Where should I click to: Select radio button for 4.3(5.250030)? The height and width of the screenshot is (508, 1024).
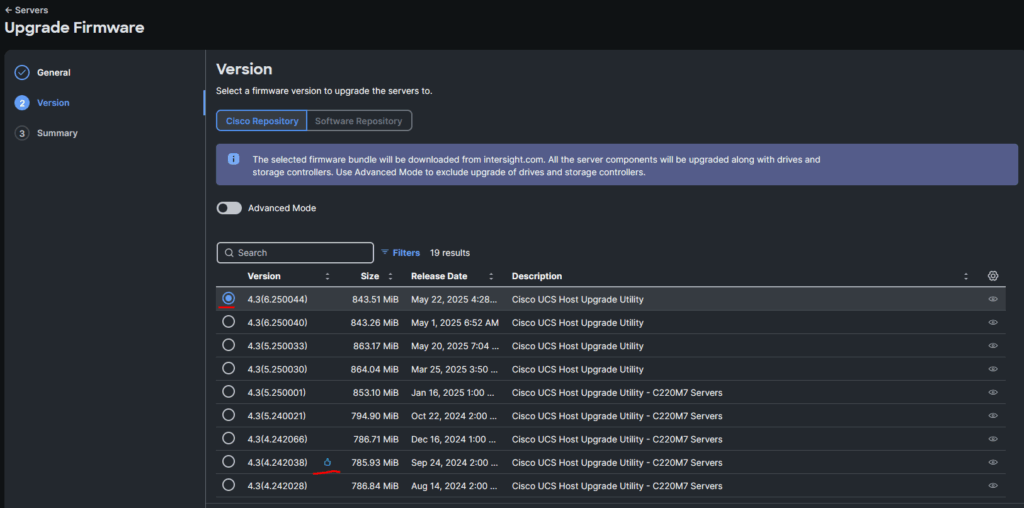pos(228,368)
